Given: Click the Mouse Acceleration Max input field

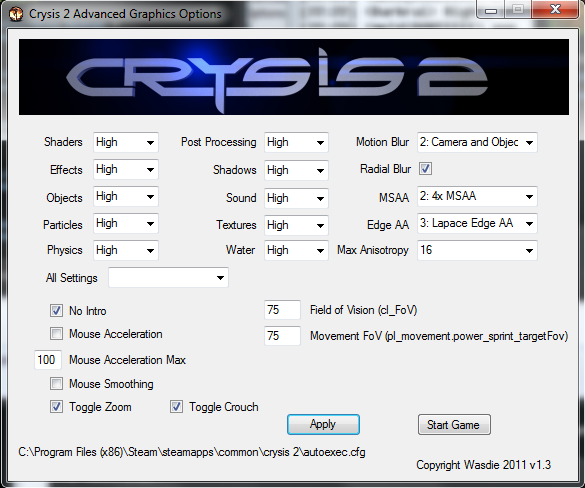Looking at the screenshot, I should pos(48,360).
